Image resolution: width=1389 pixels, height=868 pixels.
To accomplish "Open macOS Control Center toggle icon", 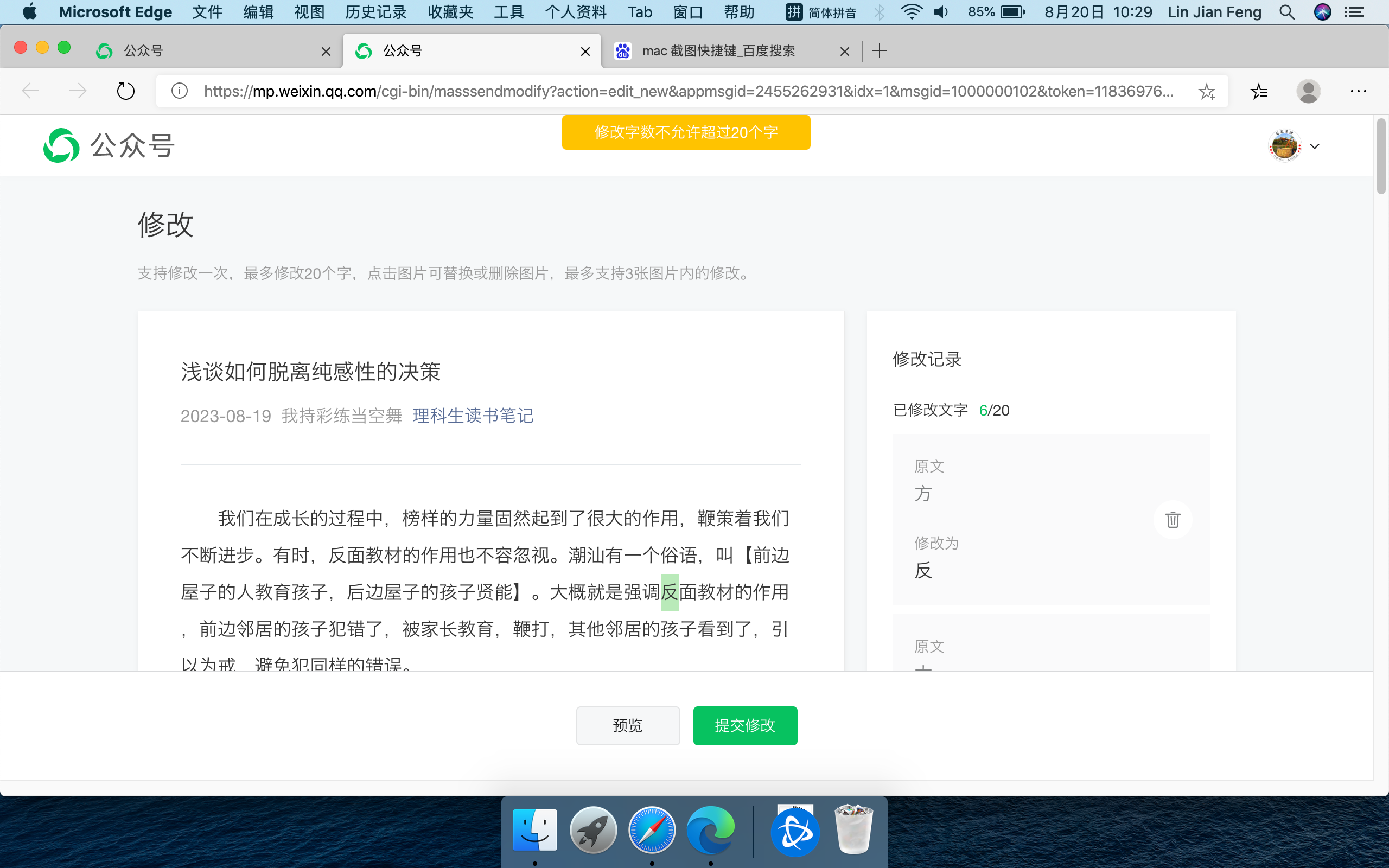I will pyautogui.click(x=1355, y=12).
